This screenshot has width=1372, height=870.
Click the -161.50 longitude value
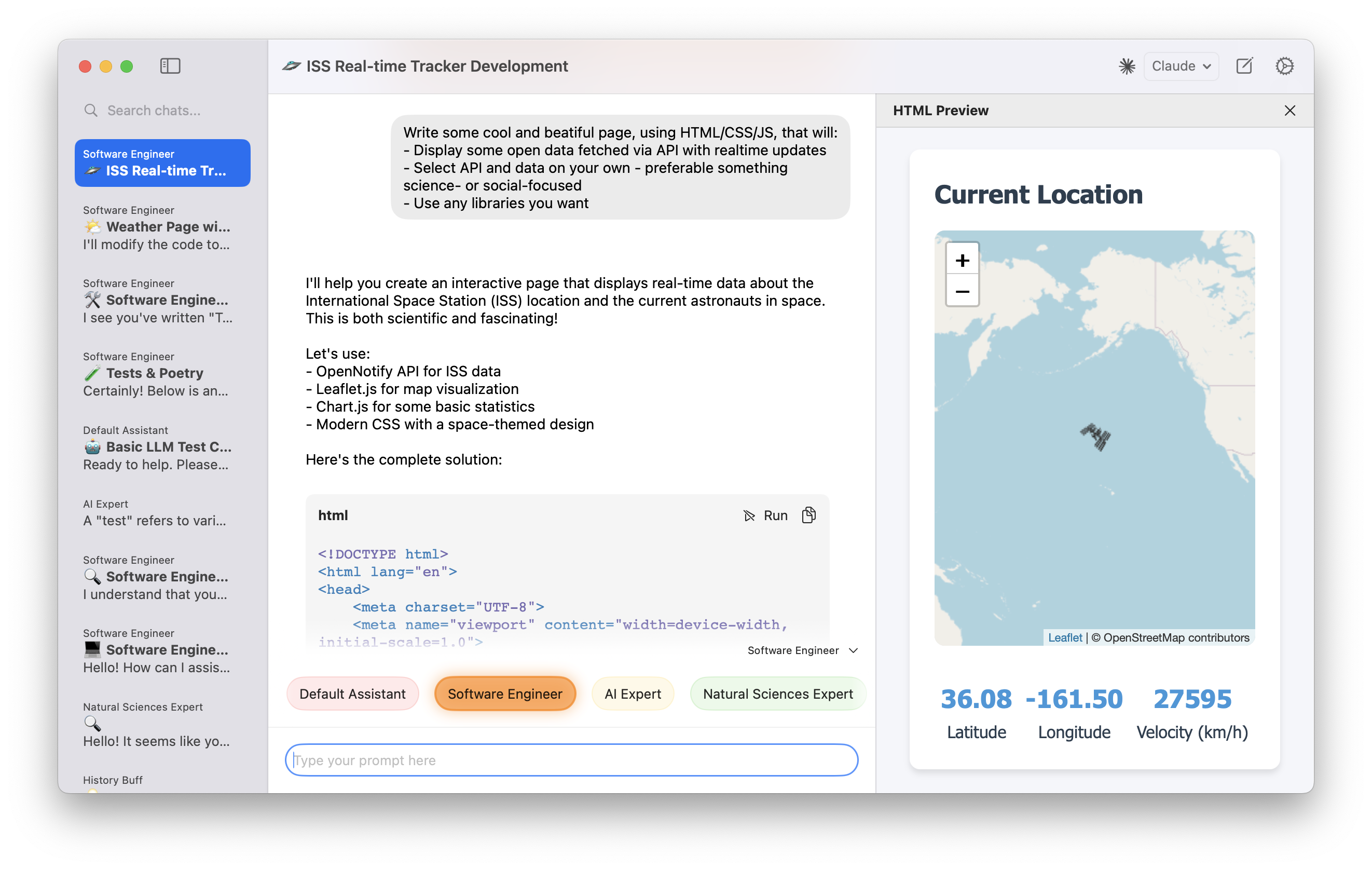pos(1074,699)
